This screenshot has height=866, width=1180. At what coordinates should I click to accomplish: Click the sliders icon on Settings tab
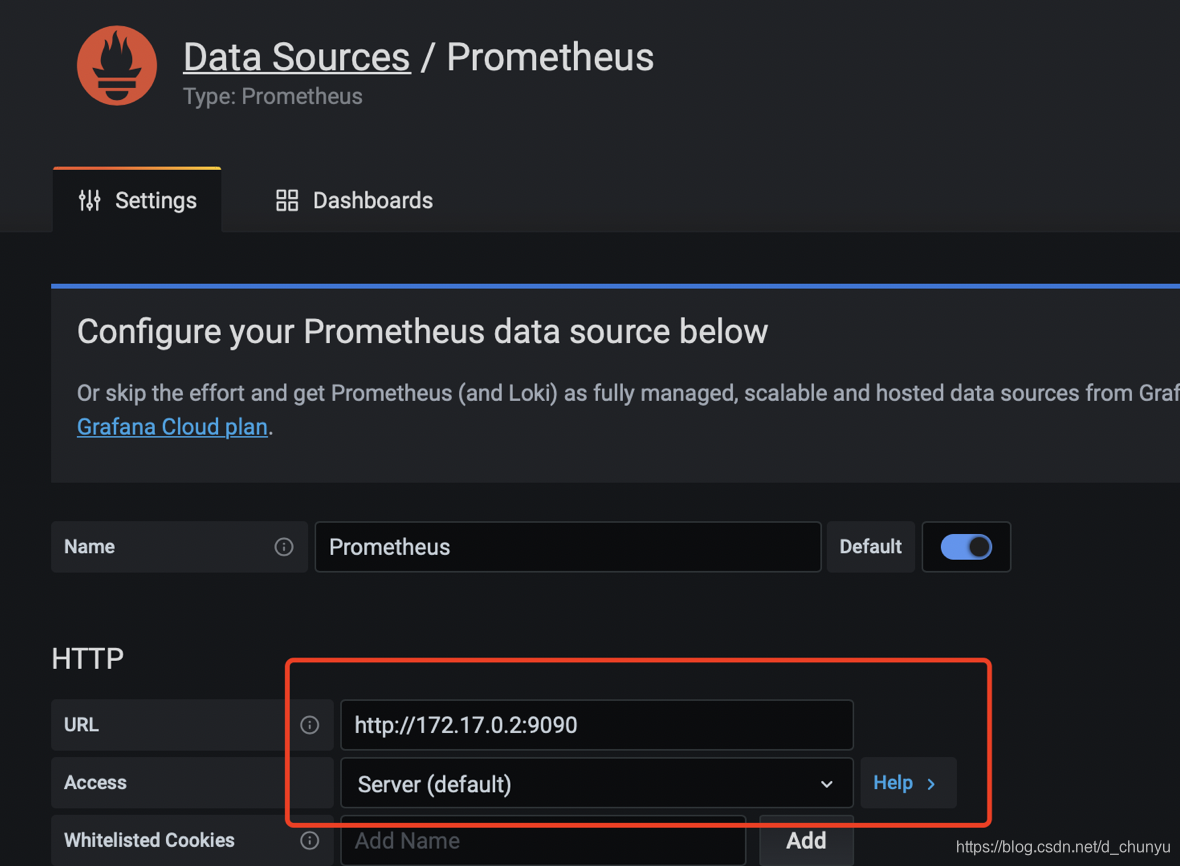pyautogui.click(x=90, y=200)
